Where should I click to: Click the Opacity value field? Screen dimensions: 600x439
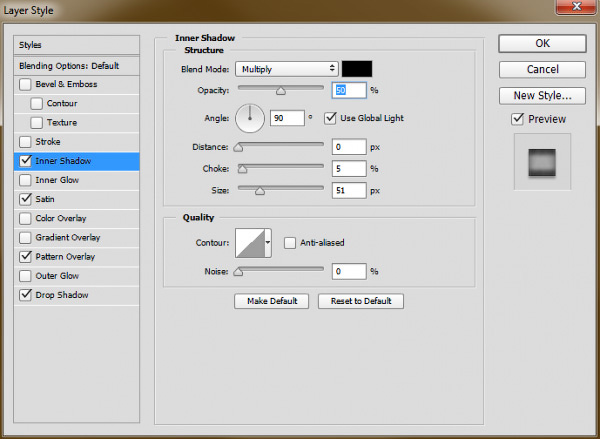point(349,90)
